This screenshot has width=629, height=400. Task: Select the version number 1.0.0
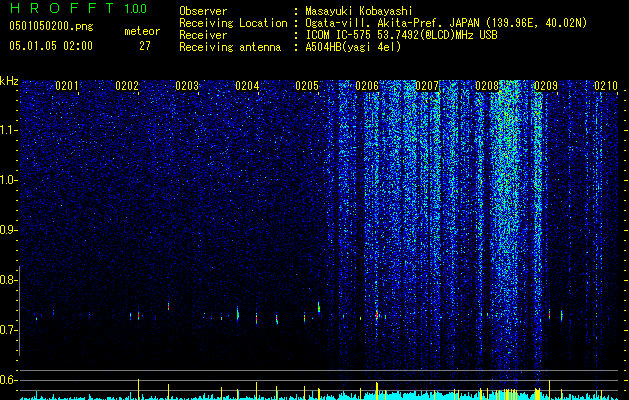[x=136, y=8]
